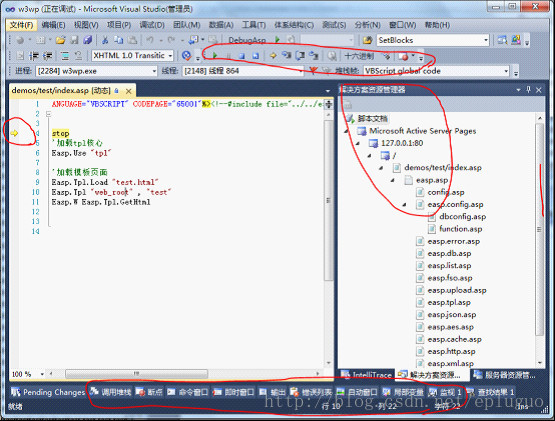Click the browser preview globe icon
555x421 pixels.
pyautogui.click(x=186, y=56)
